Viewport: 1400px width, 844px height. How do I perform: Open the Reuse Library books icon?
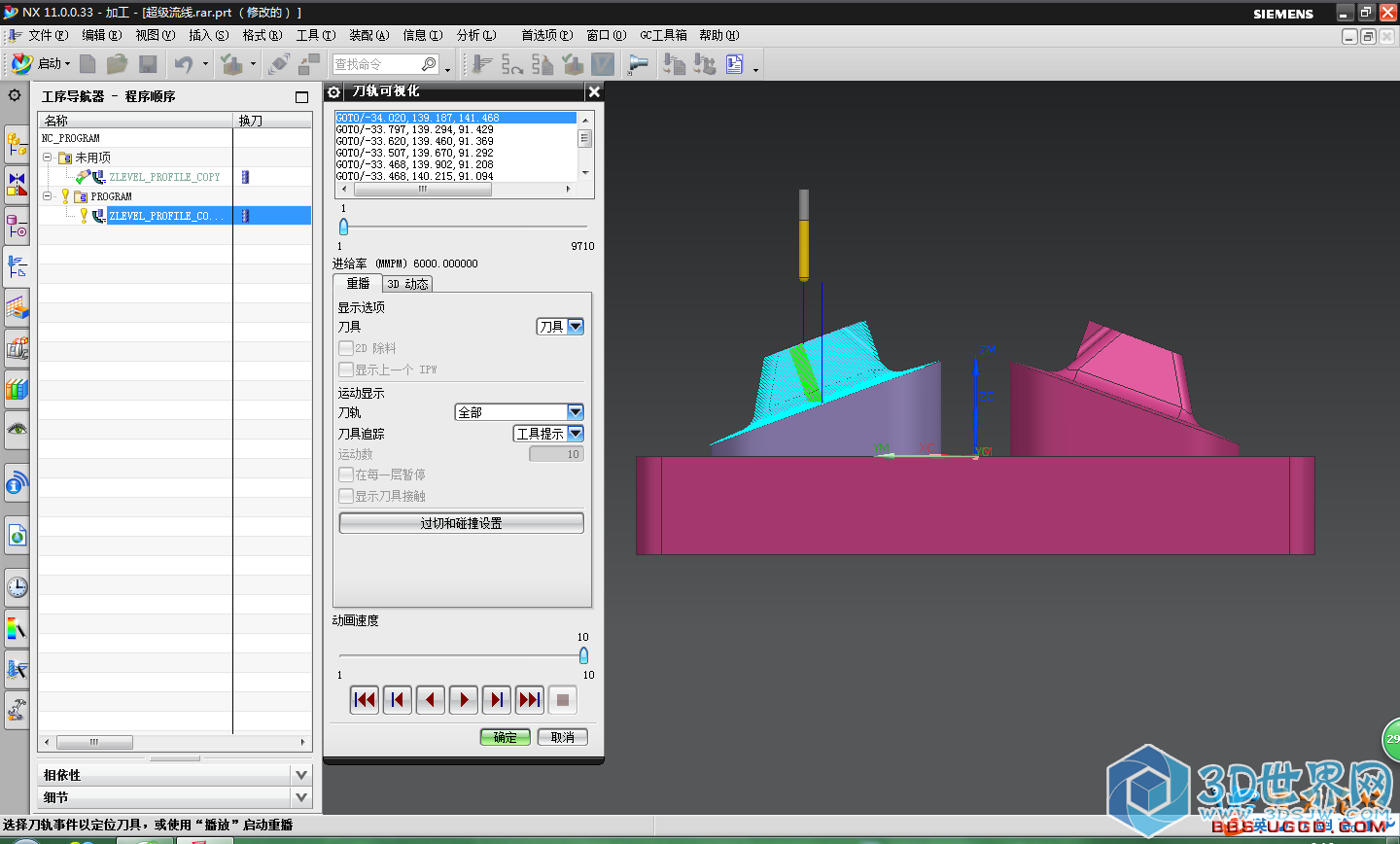click(x=17, y=389)
